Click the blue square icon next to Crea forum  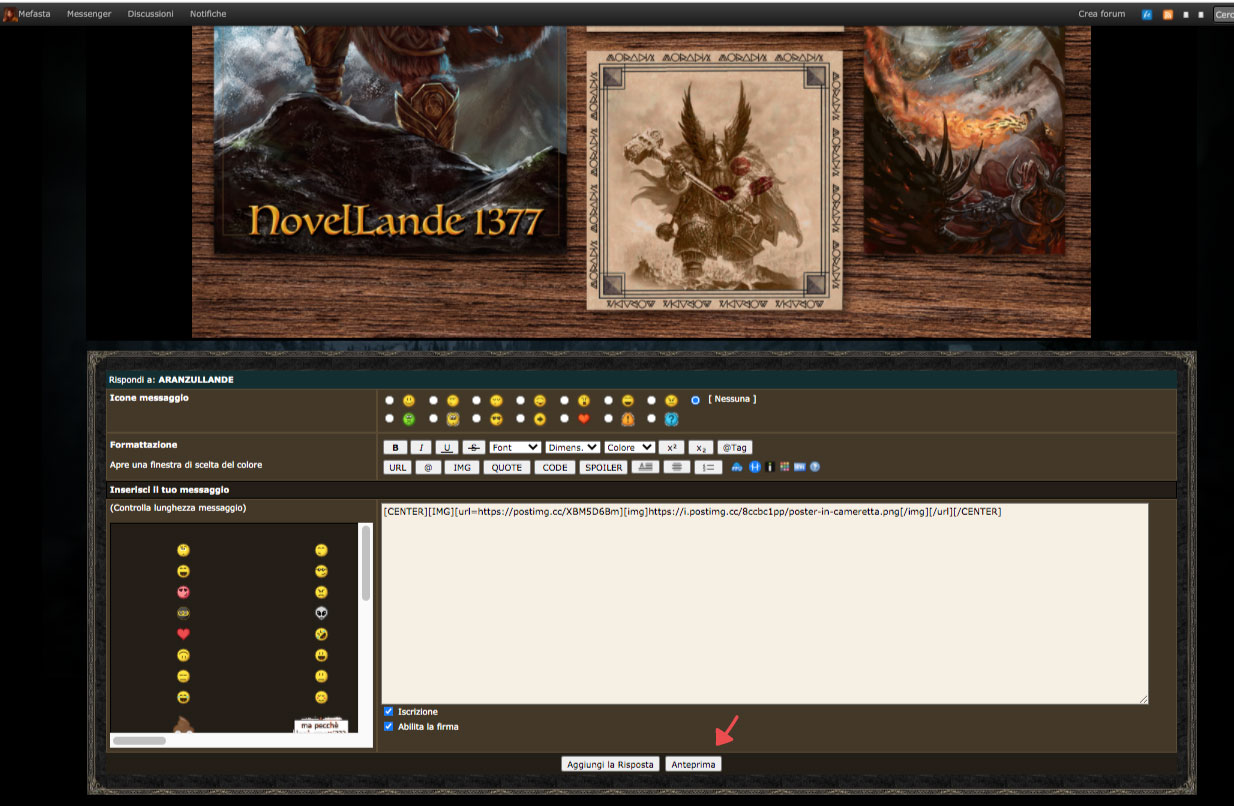tap(1147, 14)
